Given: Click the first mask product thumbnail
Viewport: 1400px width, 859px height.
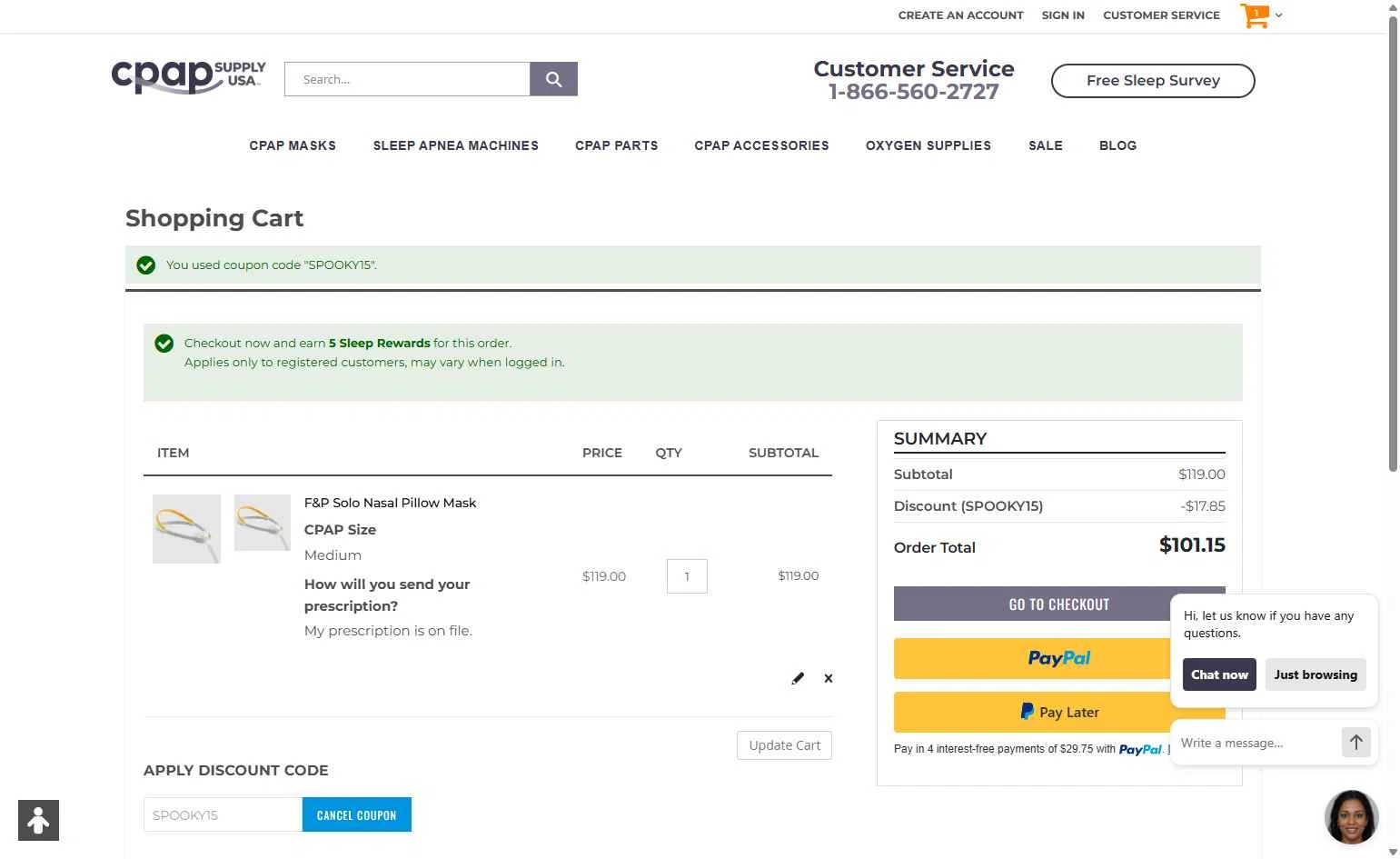Looking at the screenshot, I should pos(186,529).
